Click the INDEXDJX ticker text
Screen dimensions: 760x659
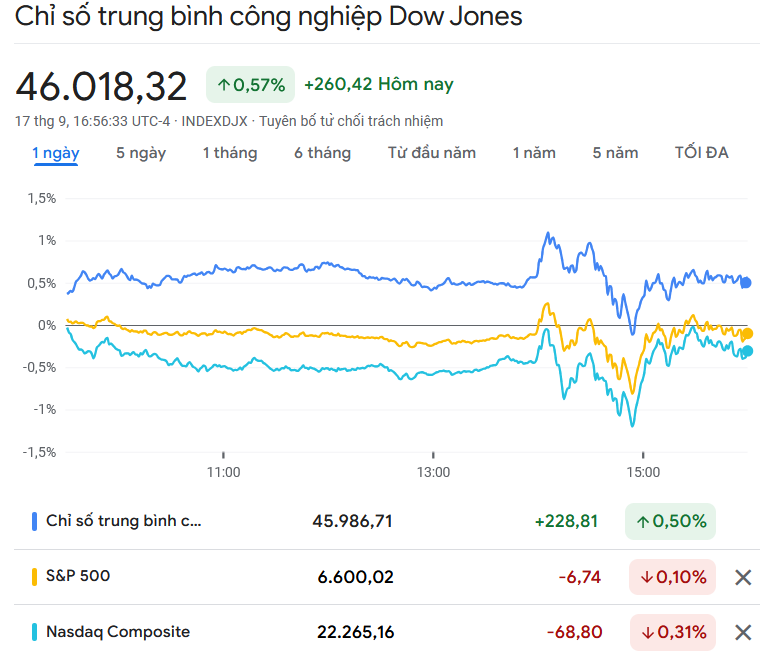[x=214, y=121]
